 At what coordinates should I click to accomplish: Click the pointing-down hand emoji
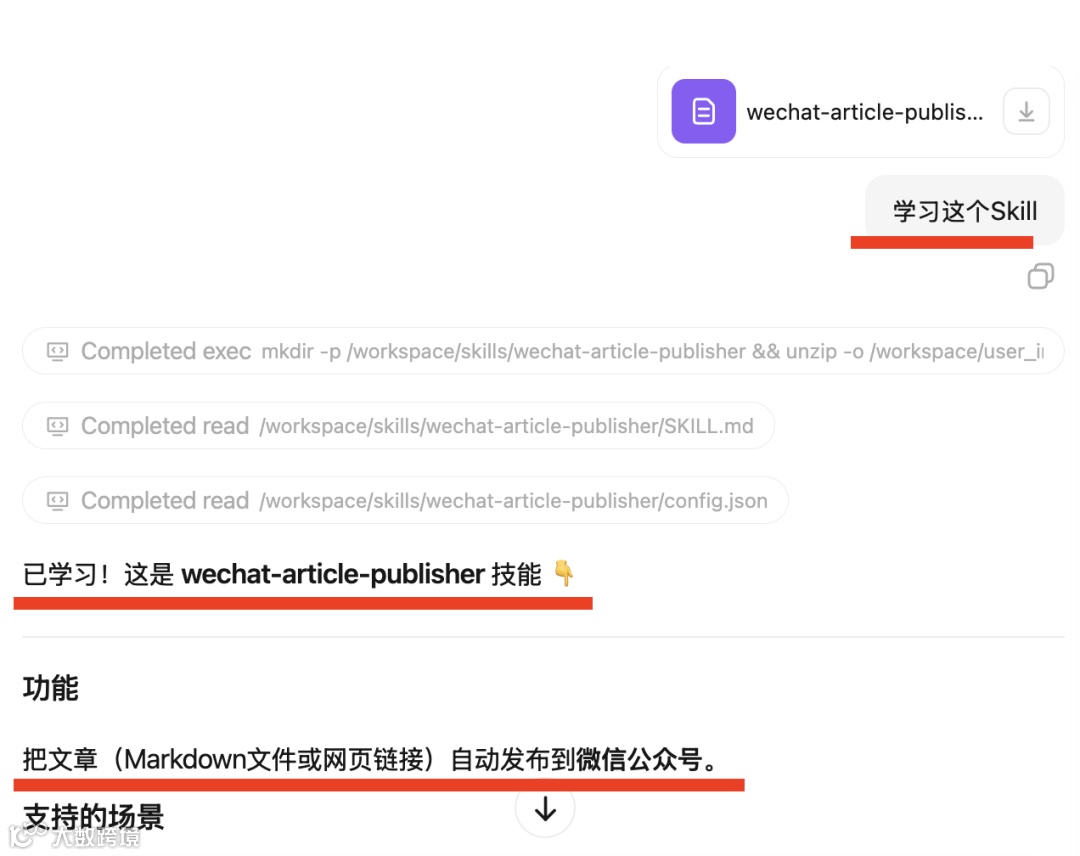(x=563, y=573)
